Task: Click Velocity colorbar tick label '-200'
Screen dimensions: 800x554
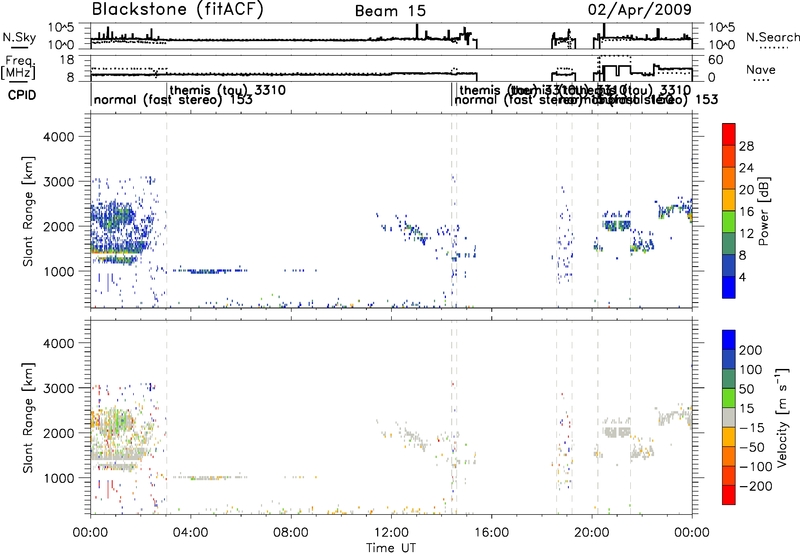Action: click(x=755, y=486)
